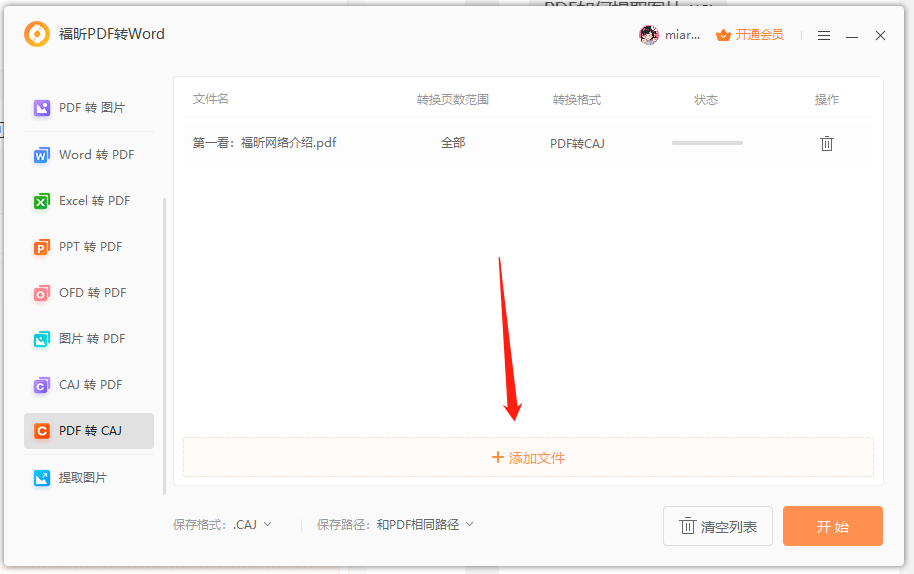The height and width of the screenshot is (574, 914).
Task: Open the PDF 转 图片 menu item
Action: pyautogui.click(x=89, y=108)
